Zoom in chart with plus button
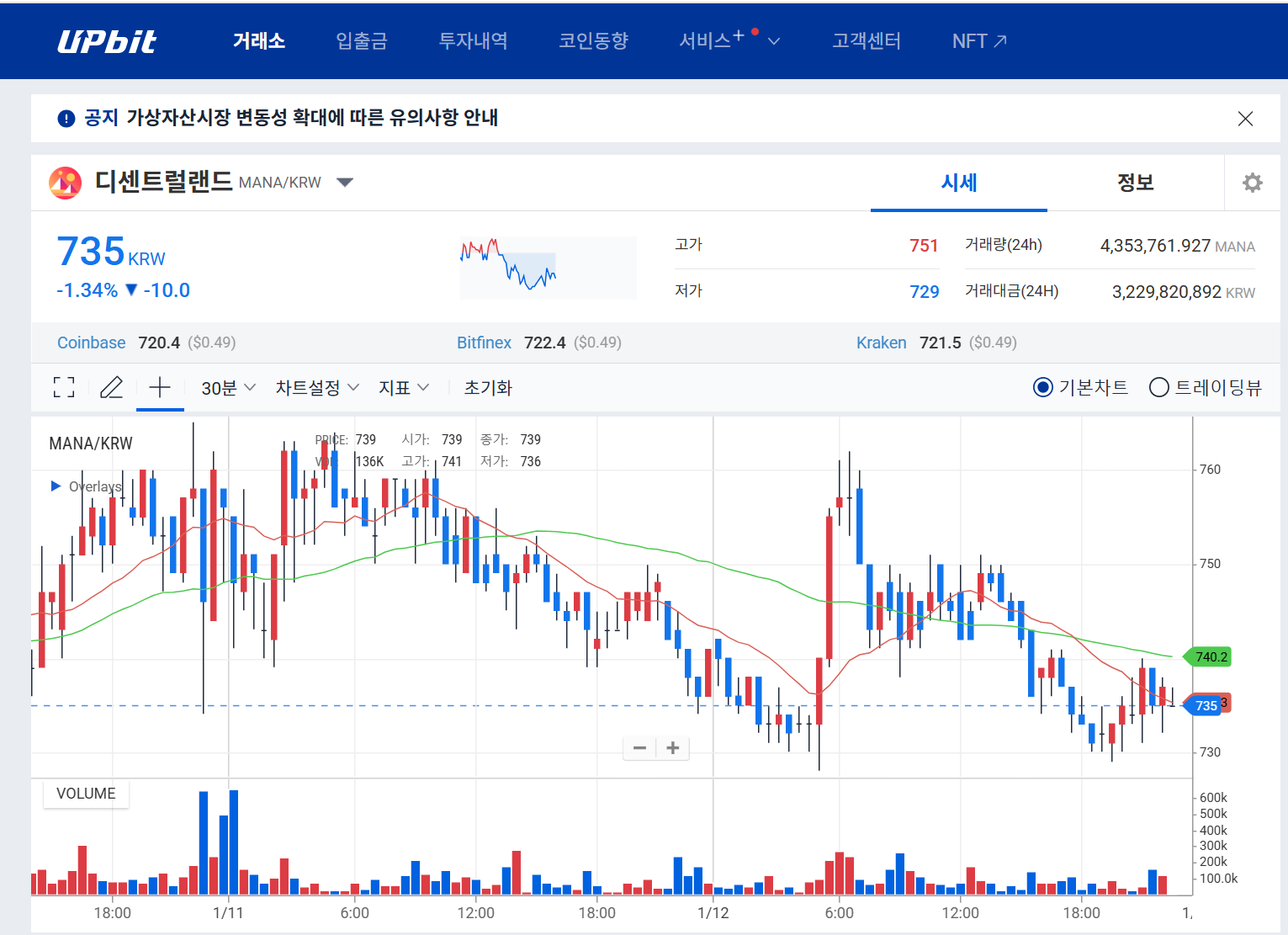Viewport: 1288px width, 935px height. pyautogui.click(x=673, y=748)
